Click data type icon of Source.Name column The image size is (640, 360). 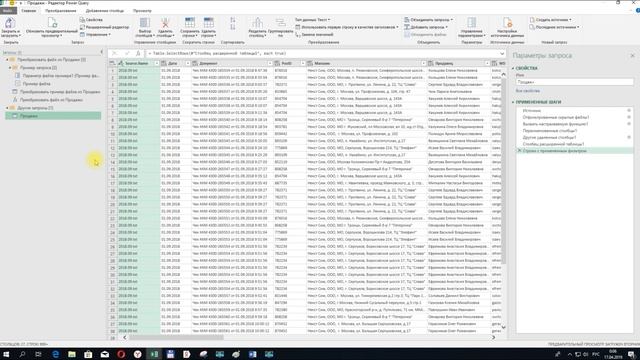(x=121, y=63)
